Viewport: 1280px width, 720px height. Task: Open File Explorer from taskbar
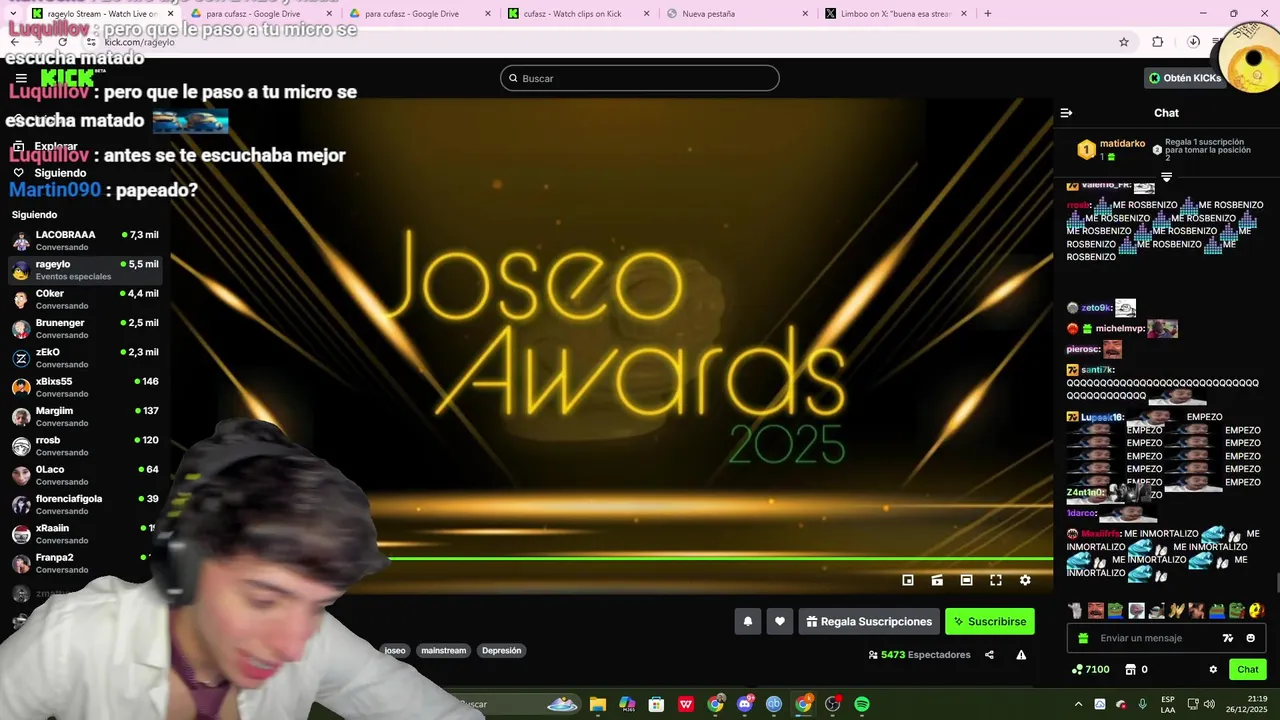597,704
